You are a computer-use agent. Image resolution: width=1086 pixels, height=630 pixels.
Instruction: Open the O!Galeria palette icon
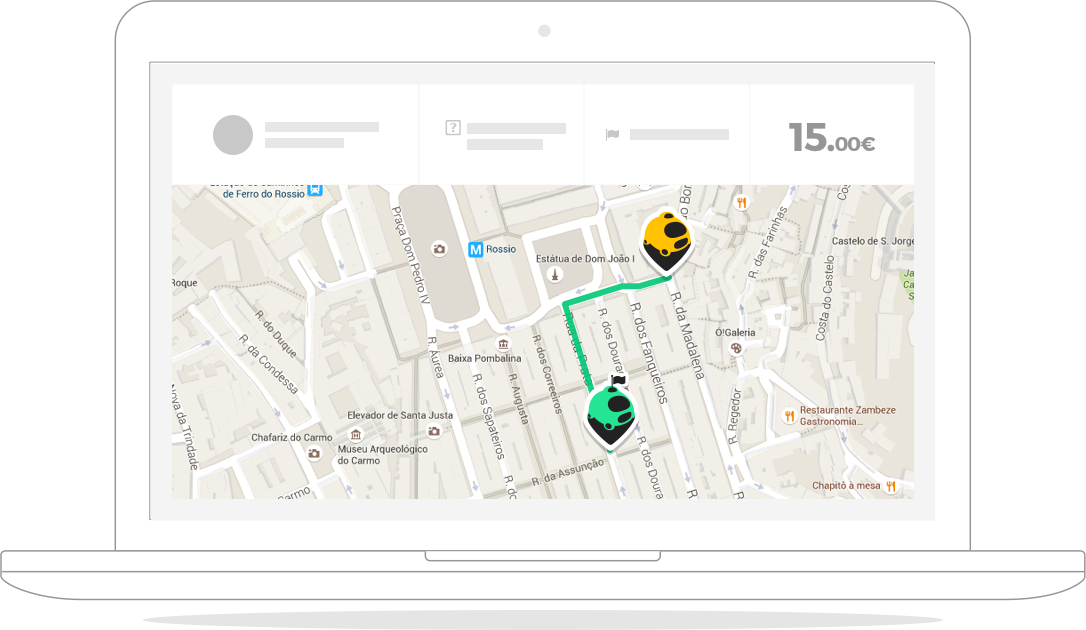click(737, 348)
